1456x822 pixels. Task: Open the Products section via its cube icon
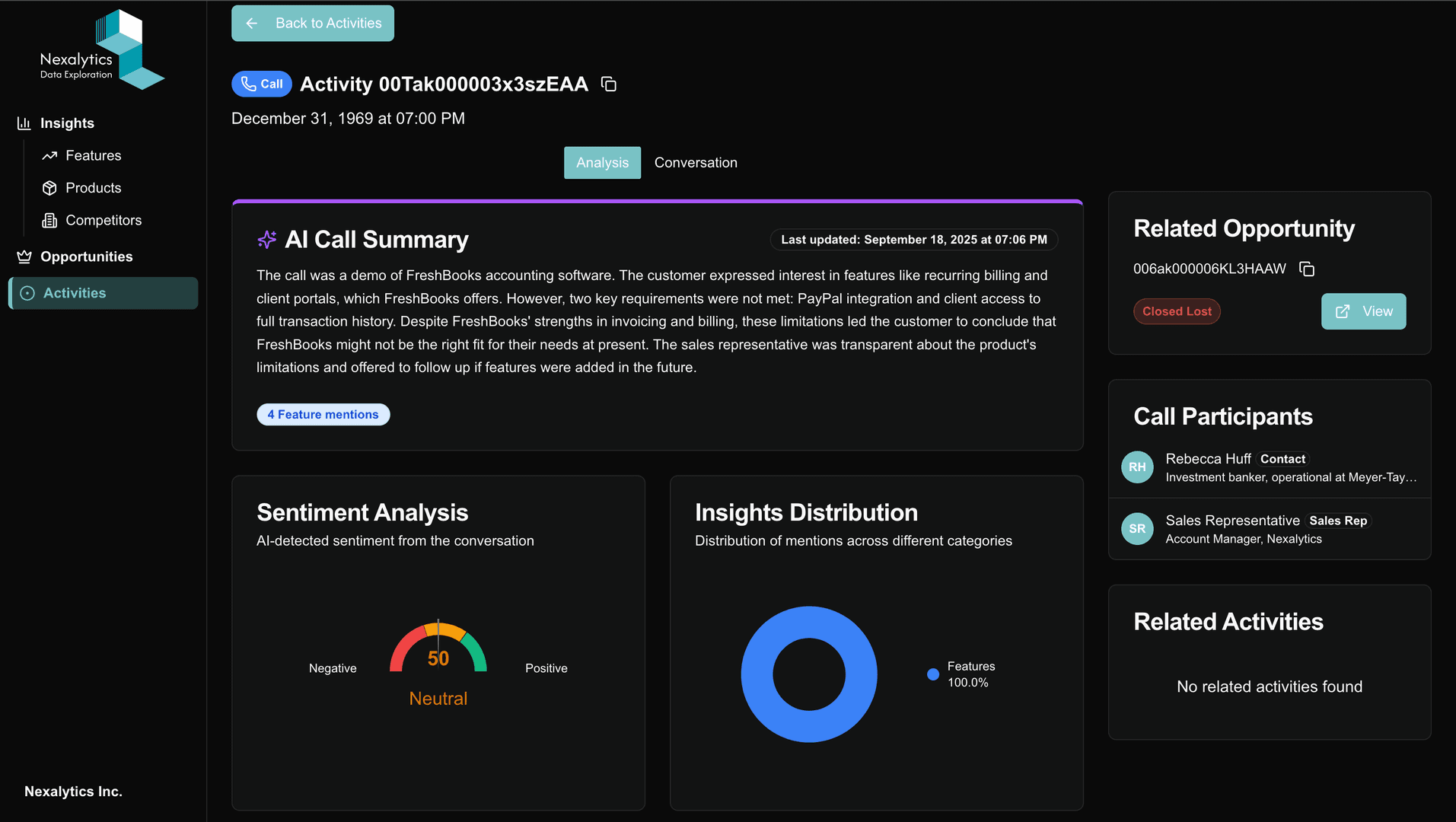49,188
